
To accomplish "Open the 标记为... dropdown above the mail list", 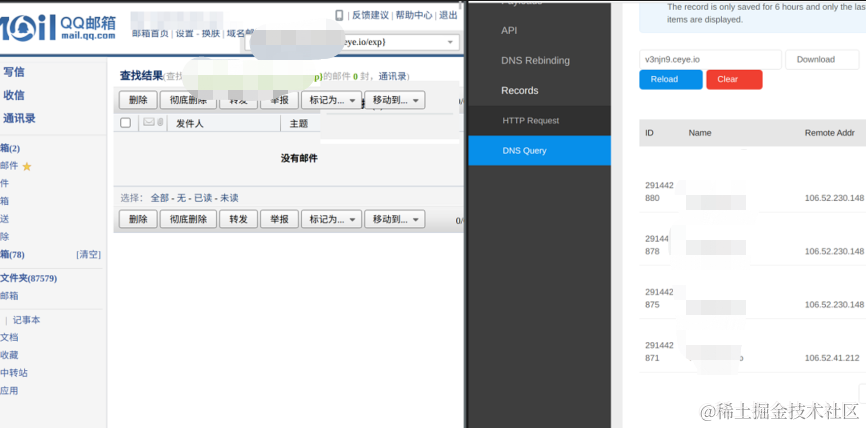I will [x=331, y=100].
